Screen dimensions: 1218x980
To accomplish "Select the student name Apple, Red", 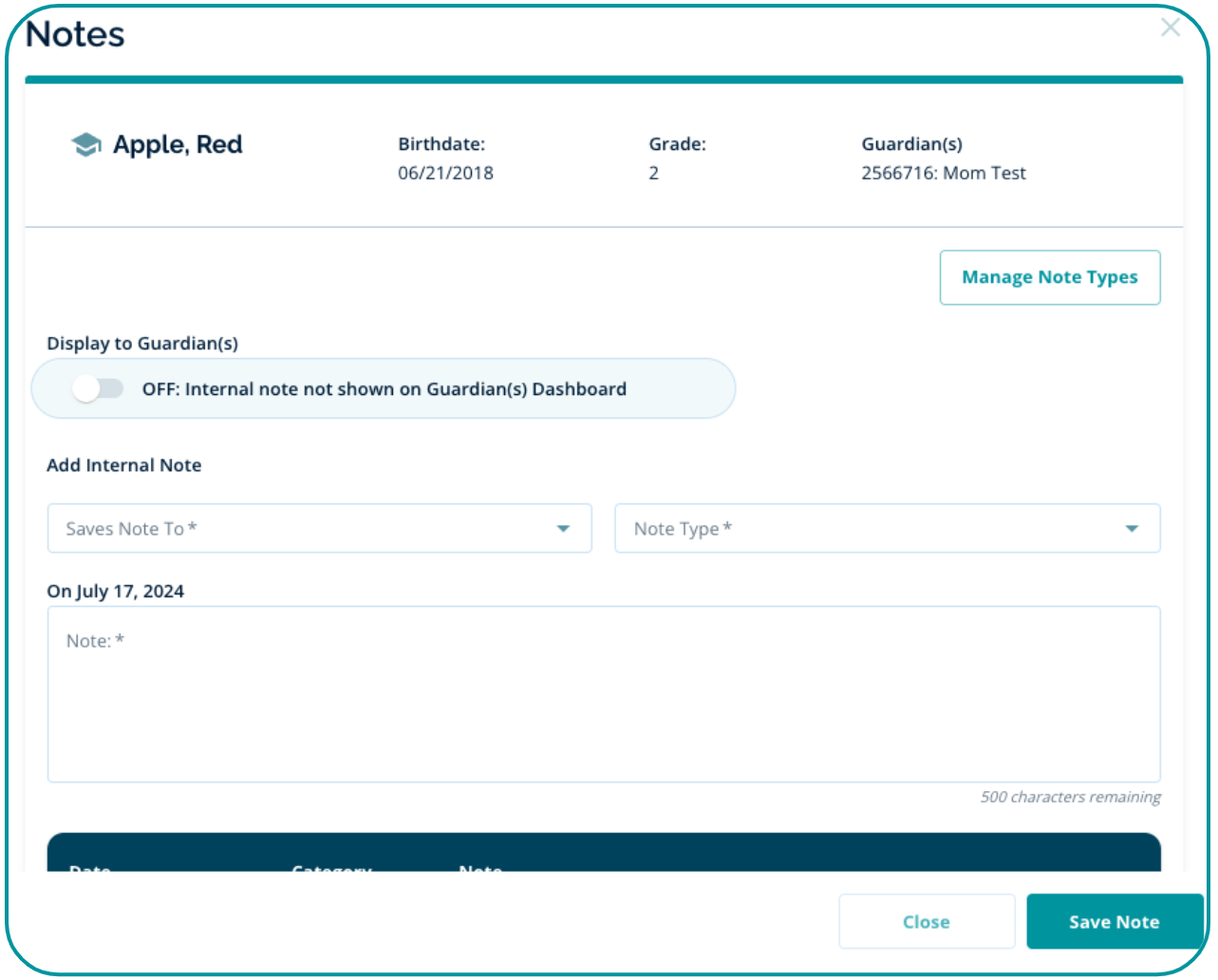I will pos(178,145).
